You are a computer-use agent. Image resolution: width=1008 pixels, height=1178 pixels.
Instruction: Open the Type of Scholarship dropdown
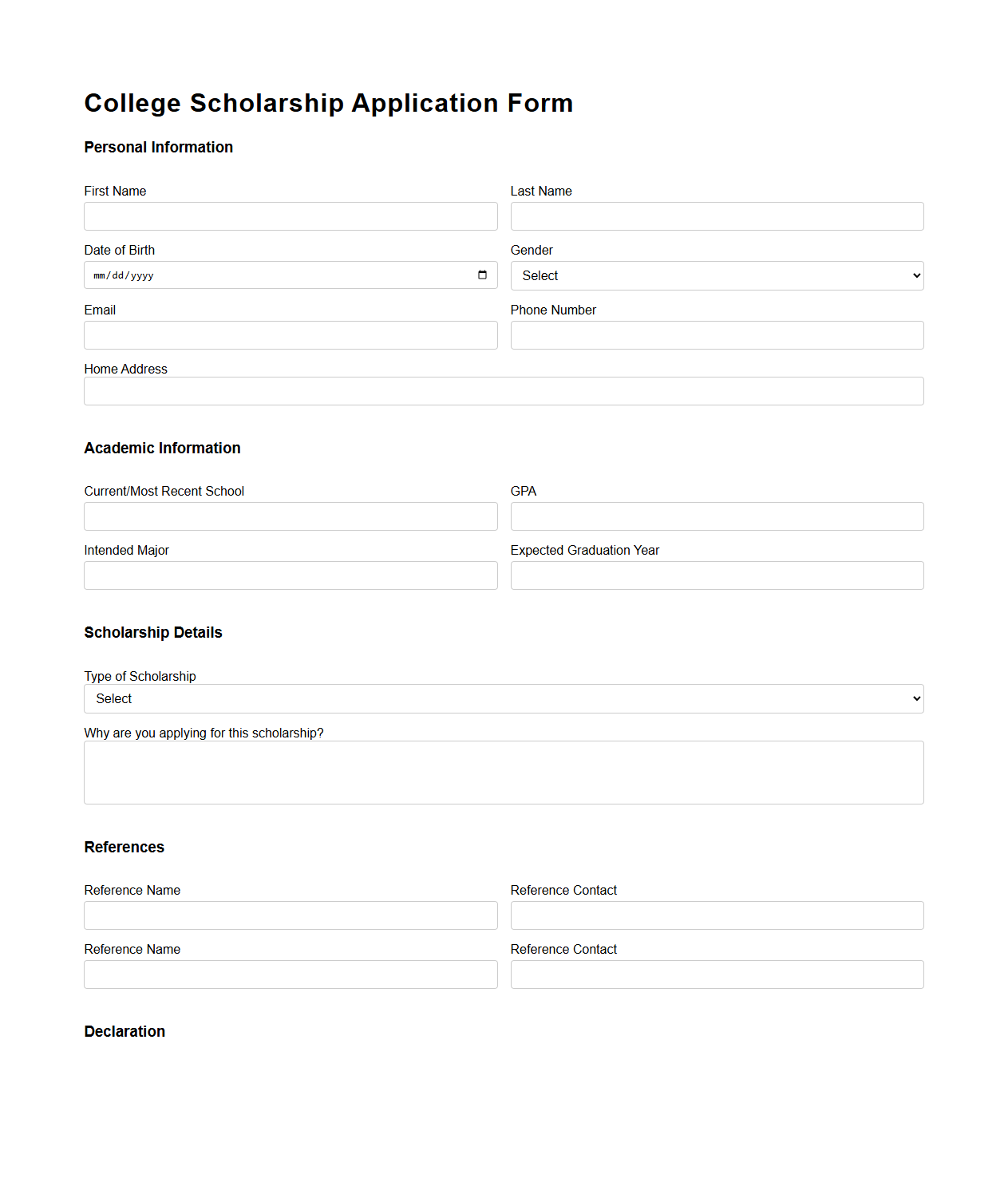coord(503,698)
